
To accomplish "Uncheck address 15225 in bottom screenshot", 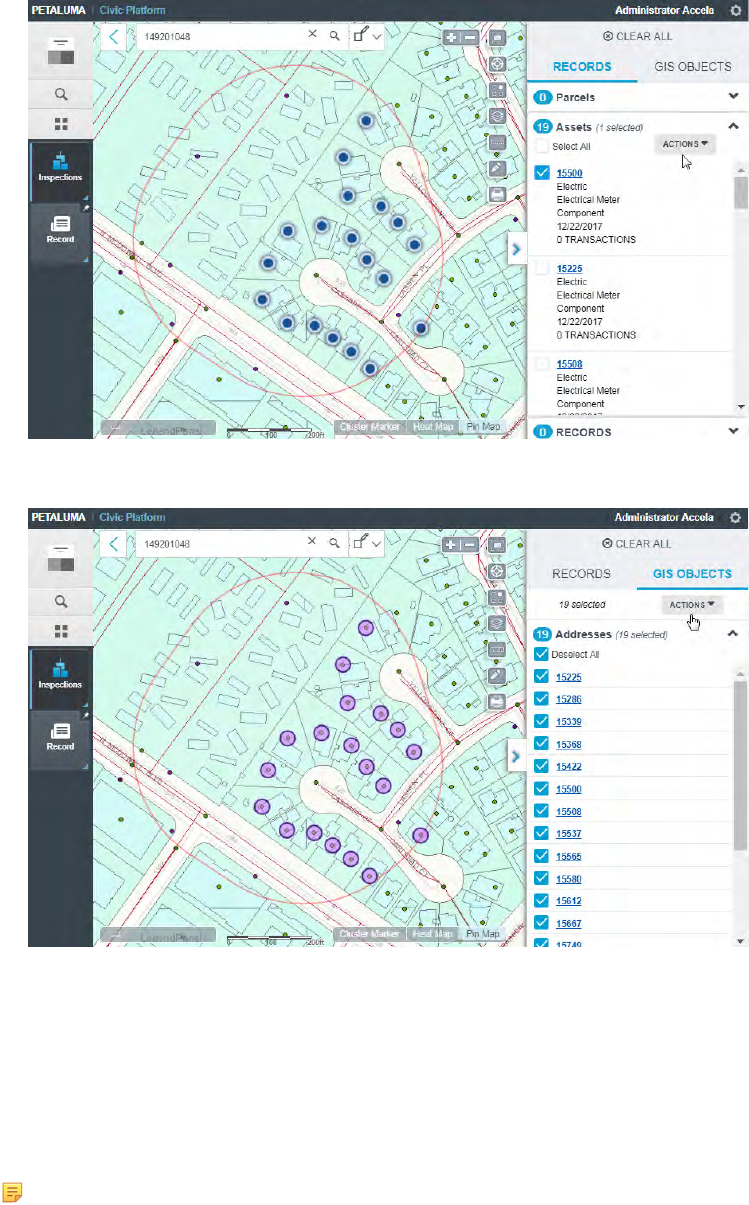I will [542, 676].
